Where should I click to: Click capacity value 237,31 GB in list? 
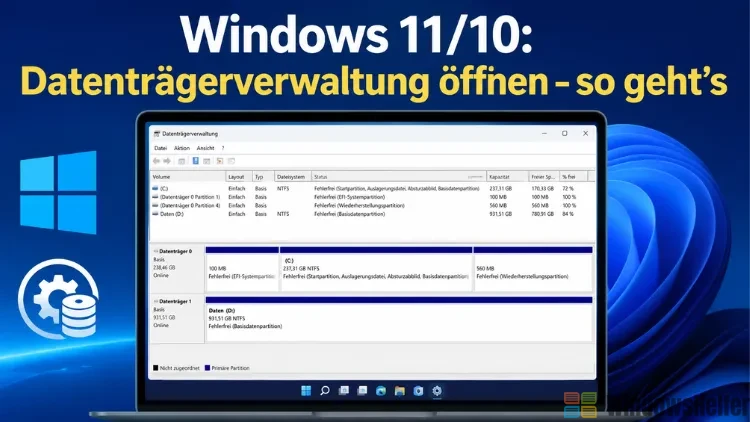(500, 189)
